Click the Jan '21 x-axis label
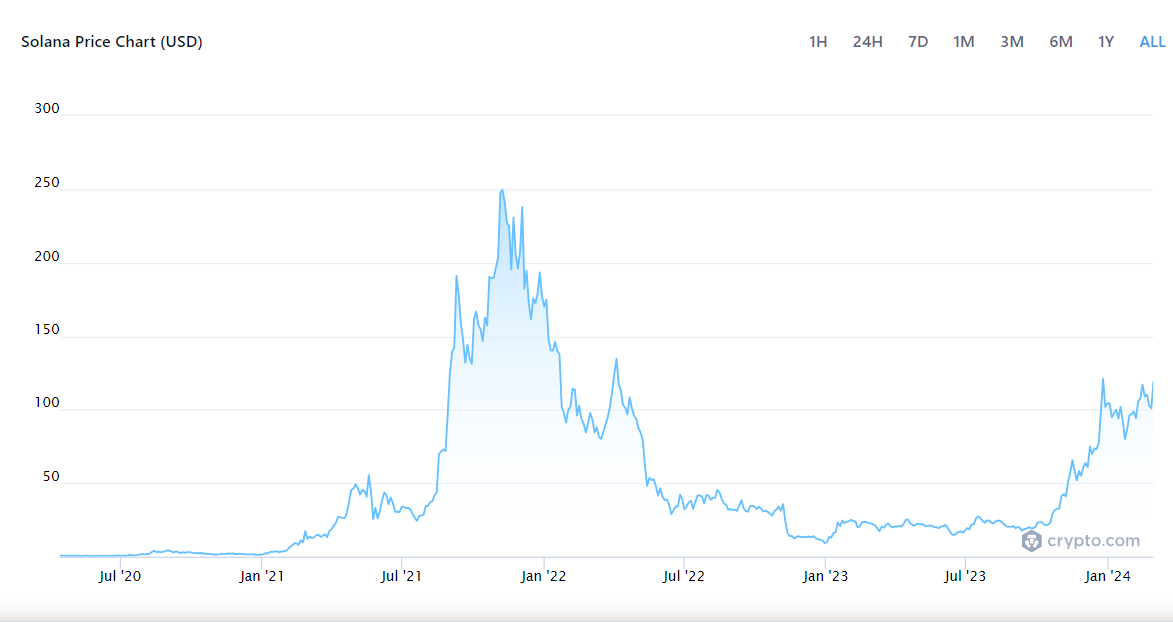Viewport: 1173px width, 622px height. coord(261,576)
